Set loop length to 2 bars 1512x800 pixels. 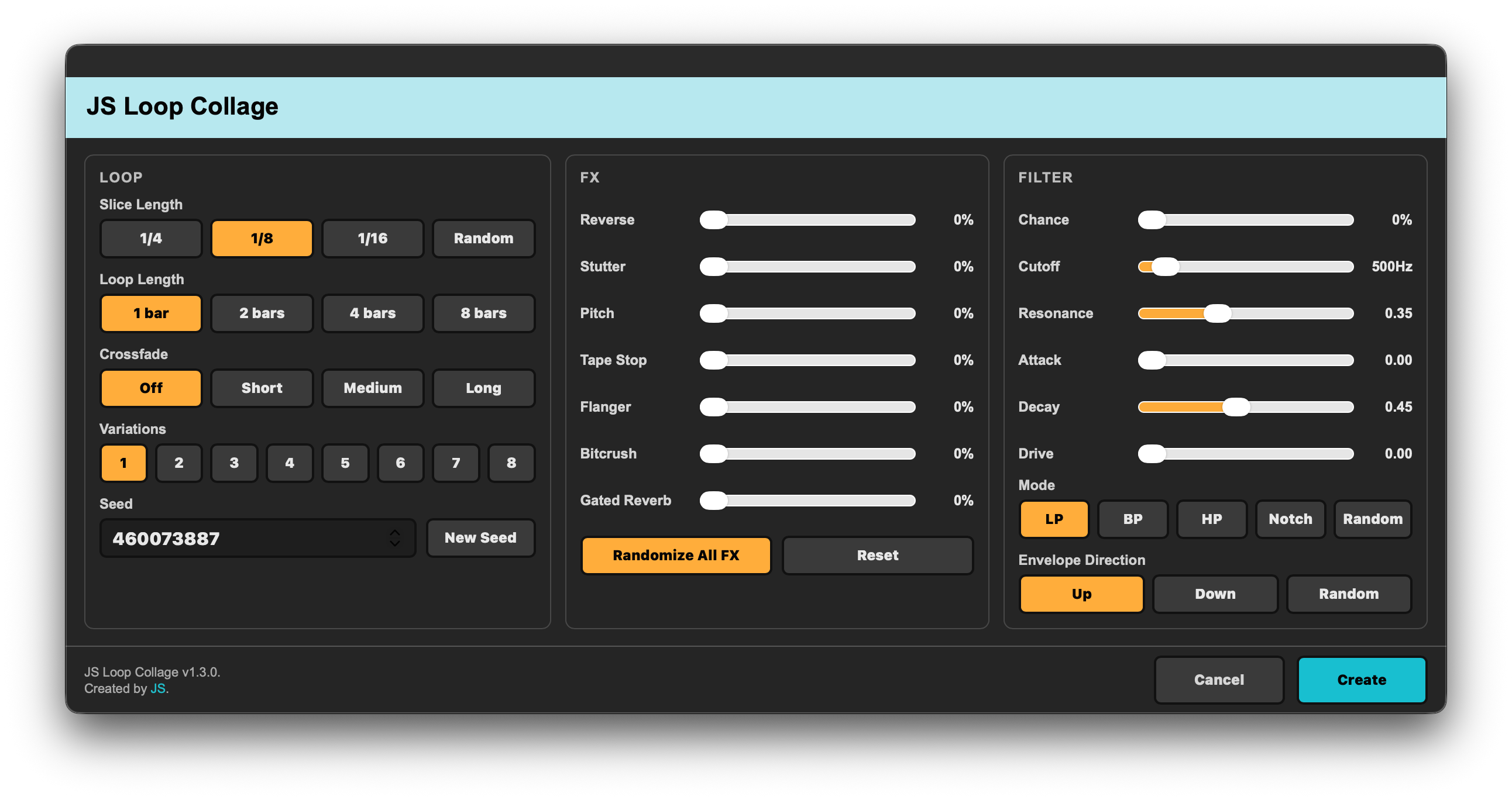click(x=262, y=313)
